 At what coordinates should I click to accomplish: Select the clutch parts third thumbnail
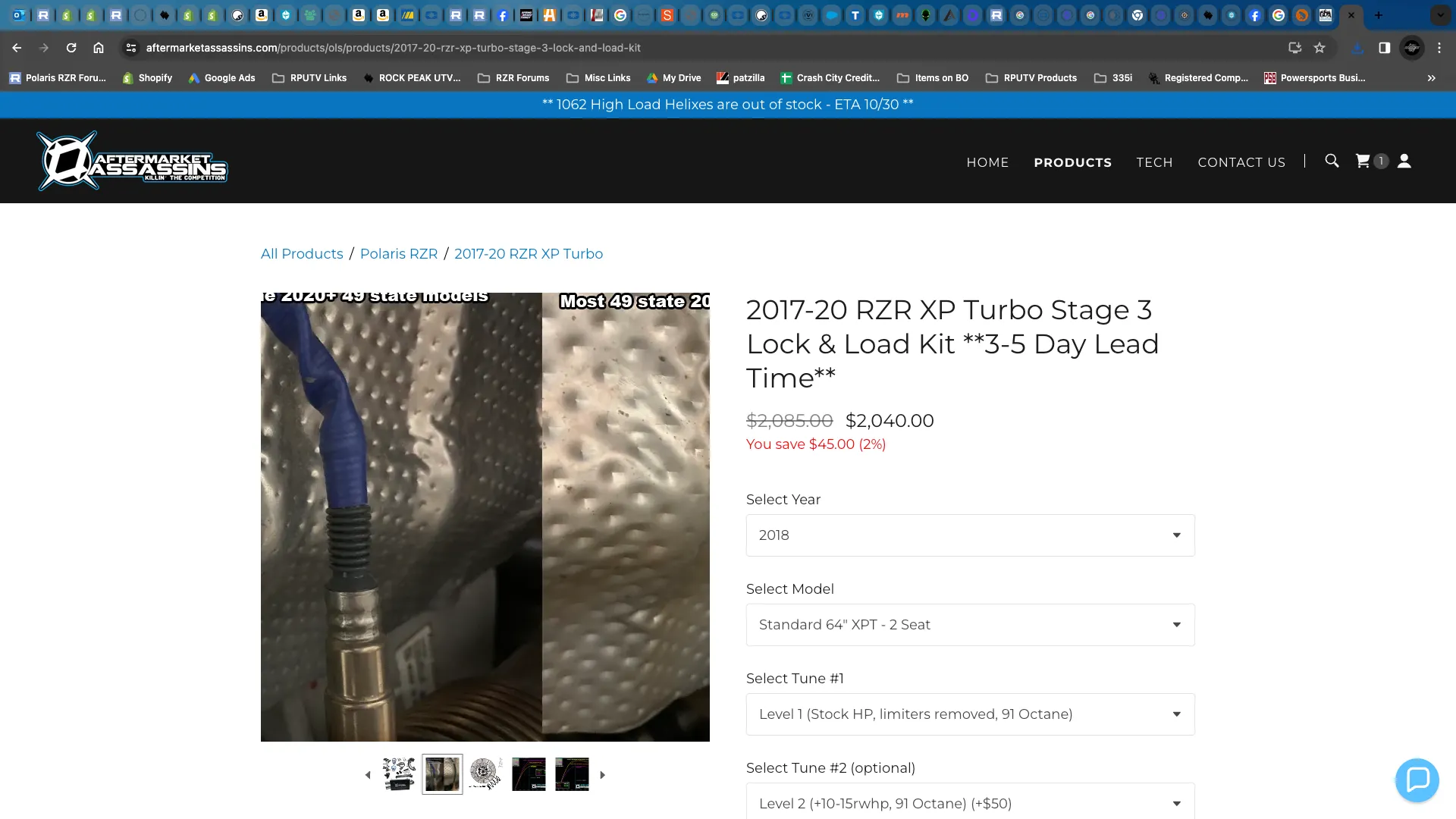point(485,775)
